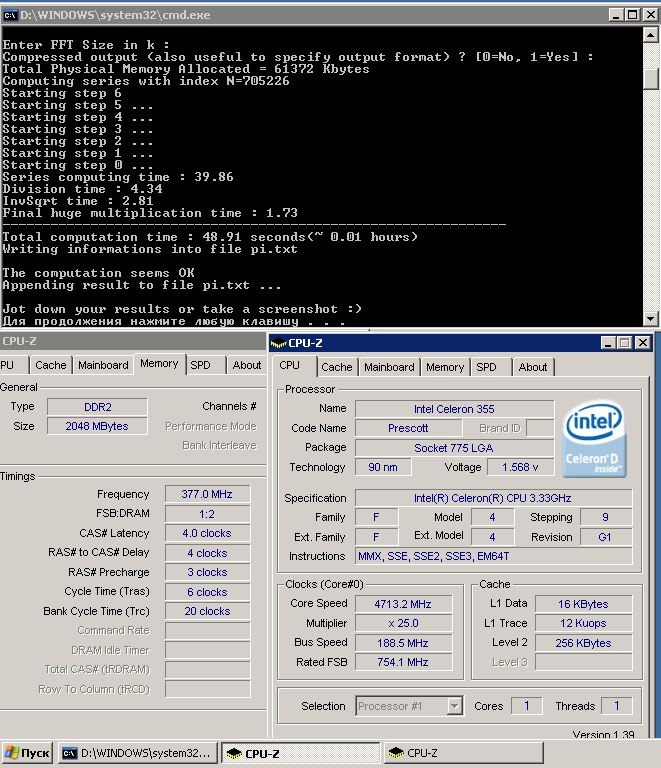
Task: Open the Mainboard tab in right CPU-Z window
Action: pos(389,367)
